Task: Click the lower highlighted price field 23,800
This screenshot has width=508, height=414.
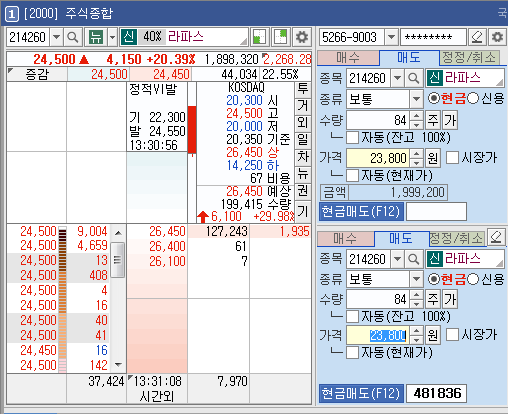Action: click(378, 335)
